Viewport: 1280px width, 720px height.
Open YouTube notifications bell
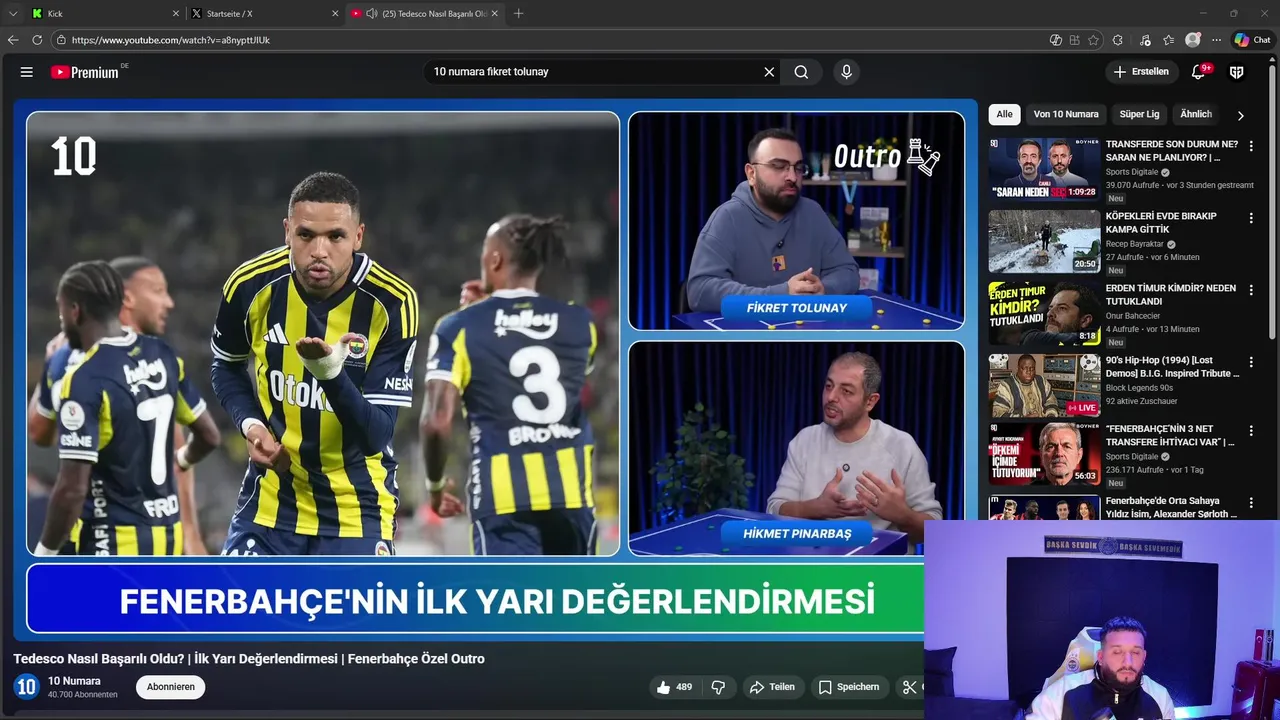1199,72
